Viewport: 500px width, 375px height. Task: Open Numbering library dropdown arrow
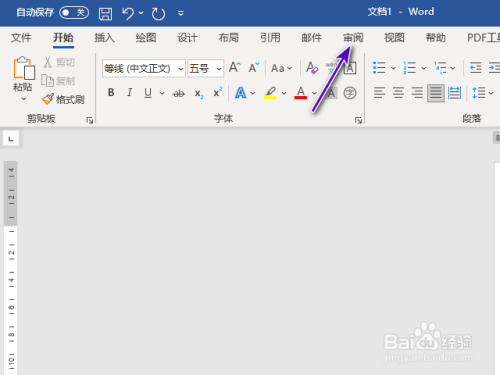424,68
